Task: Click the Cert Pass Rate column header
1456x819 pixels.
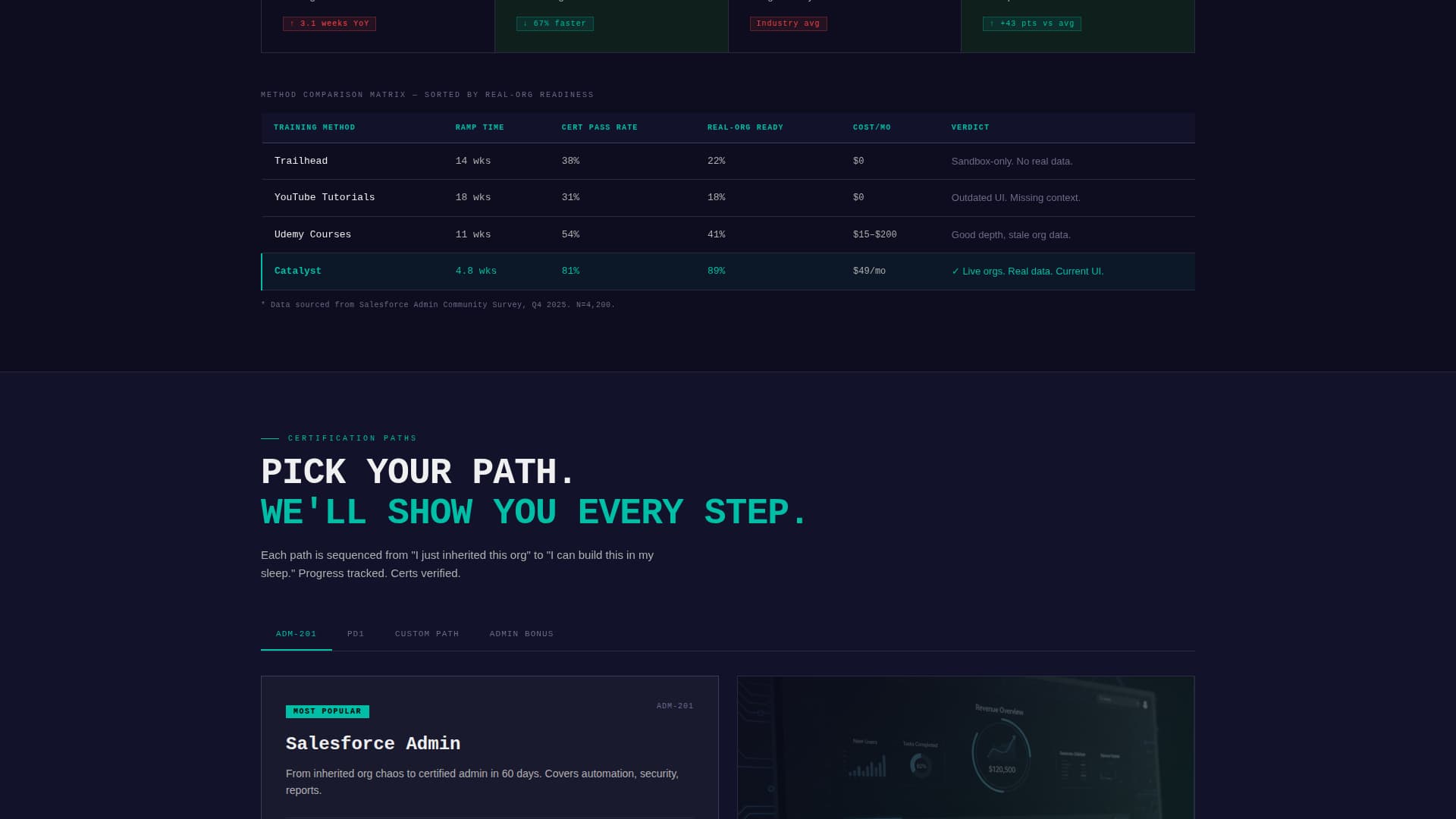Action: point(600,127)
